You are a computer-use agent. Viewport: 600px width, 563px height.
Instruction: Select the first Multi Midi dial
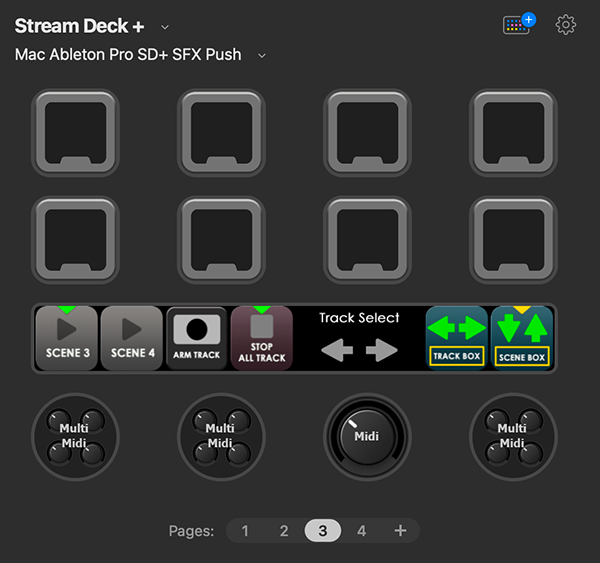click(75, 437)
